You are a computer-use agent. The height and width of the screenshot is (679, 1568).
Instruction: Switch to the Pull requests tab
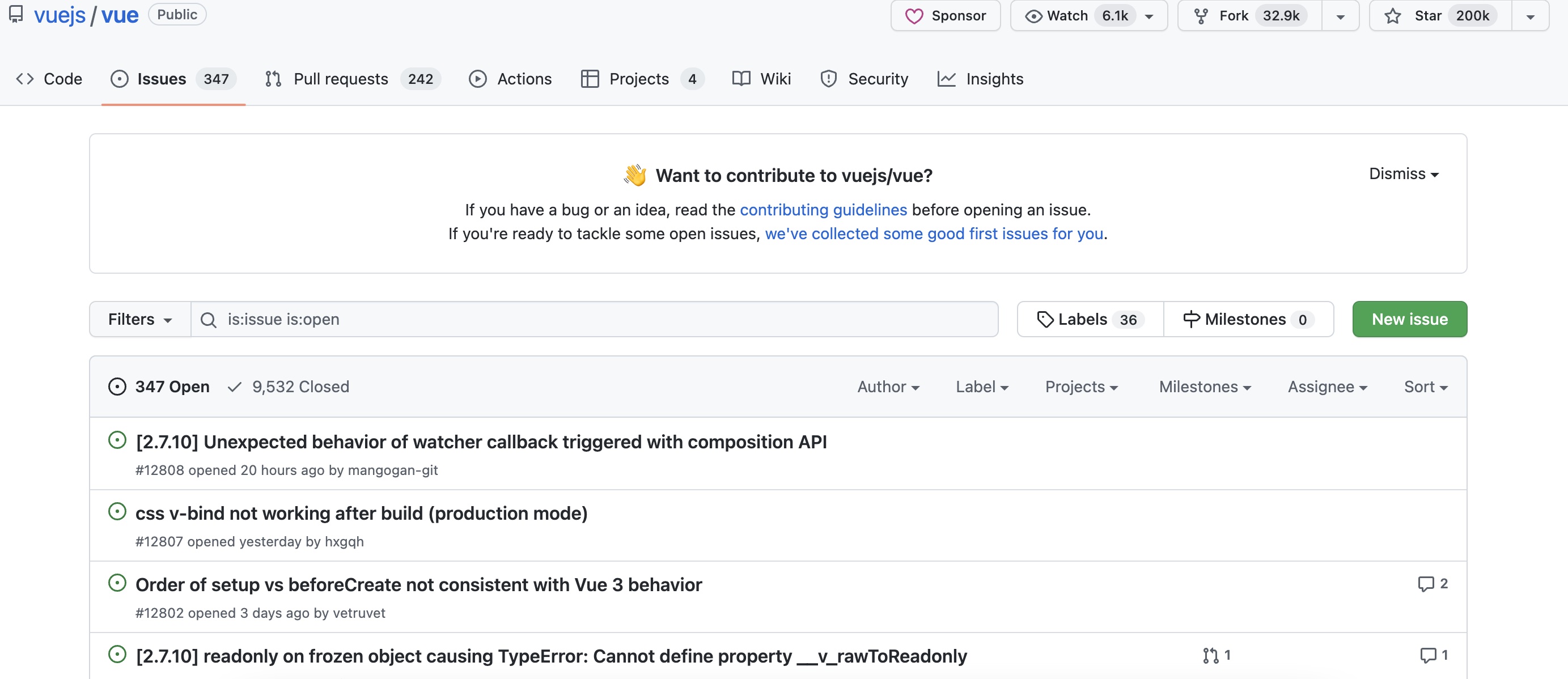point(341,78)
